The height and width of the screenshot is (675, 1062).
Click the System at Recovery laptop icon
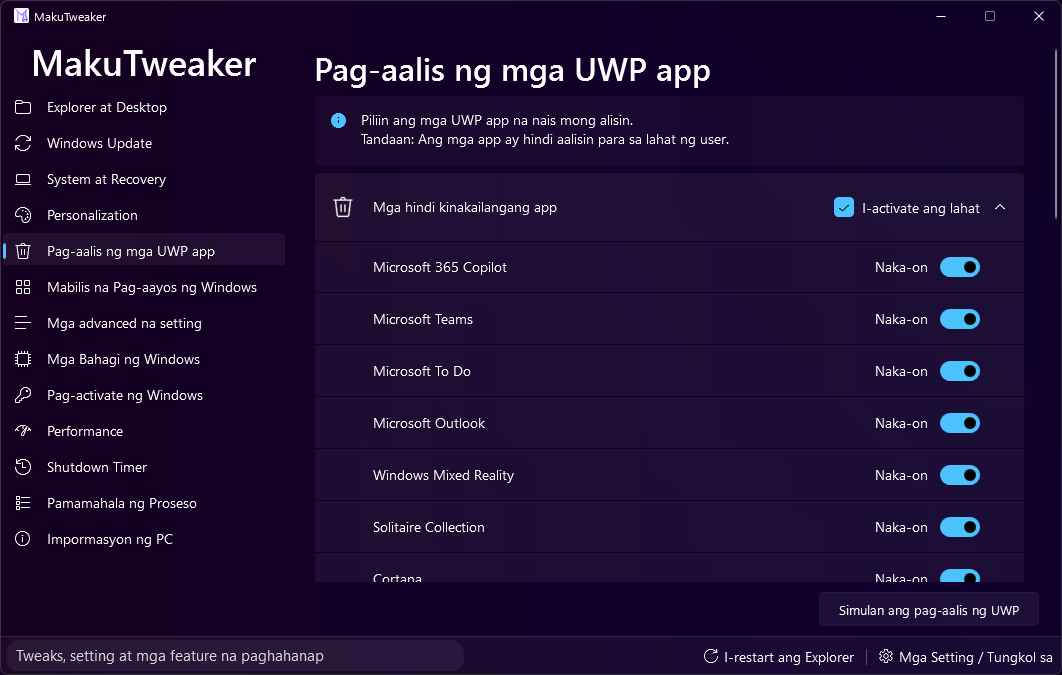pos(23,179)
